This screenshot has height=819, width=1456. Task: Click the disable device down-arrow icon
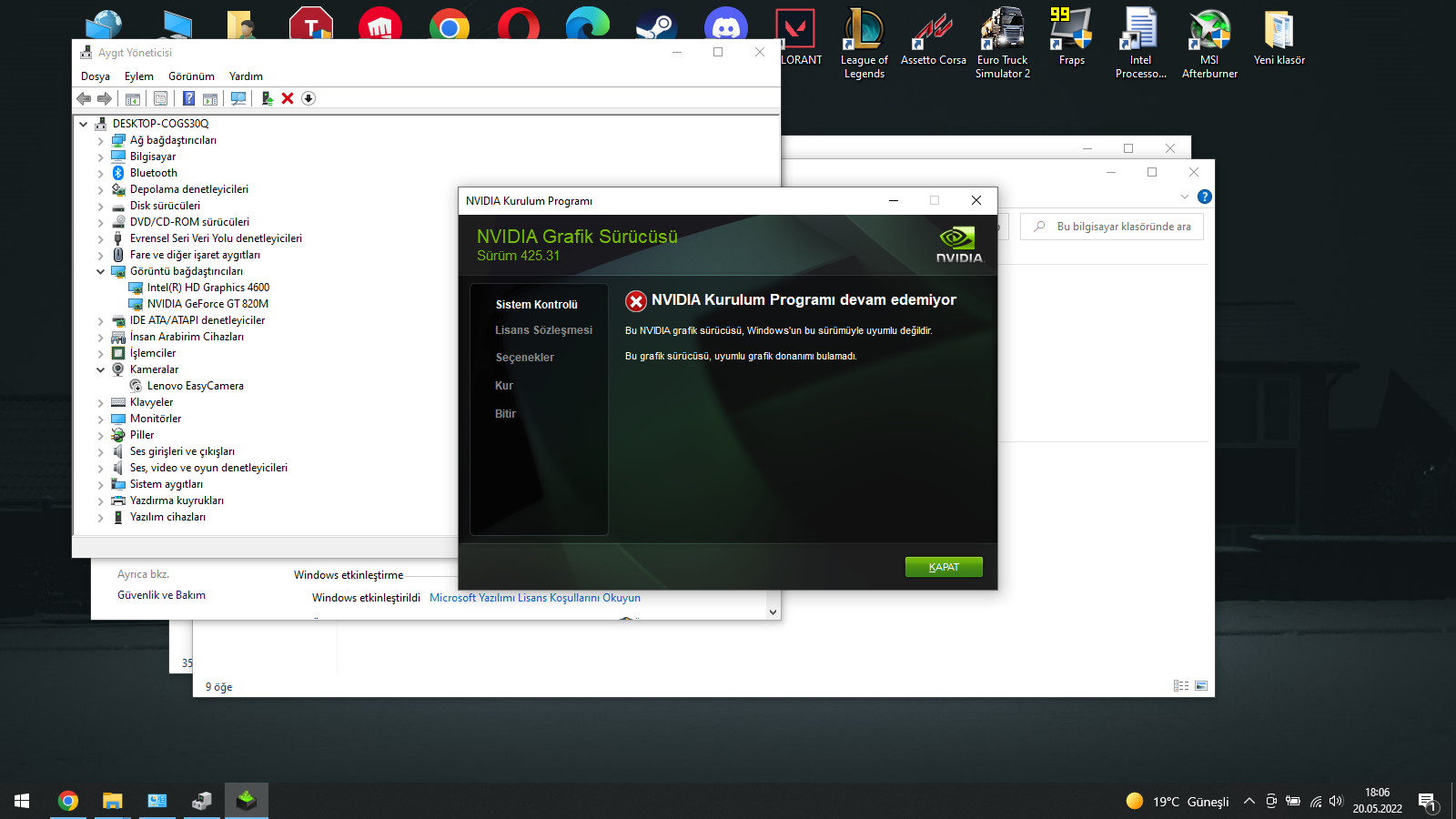pyautogui.click(x=308, y=98)
